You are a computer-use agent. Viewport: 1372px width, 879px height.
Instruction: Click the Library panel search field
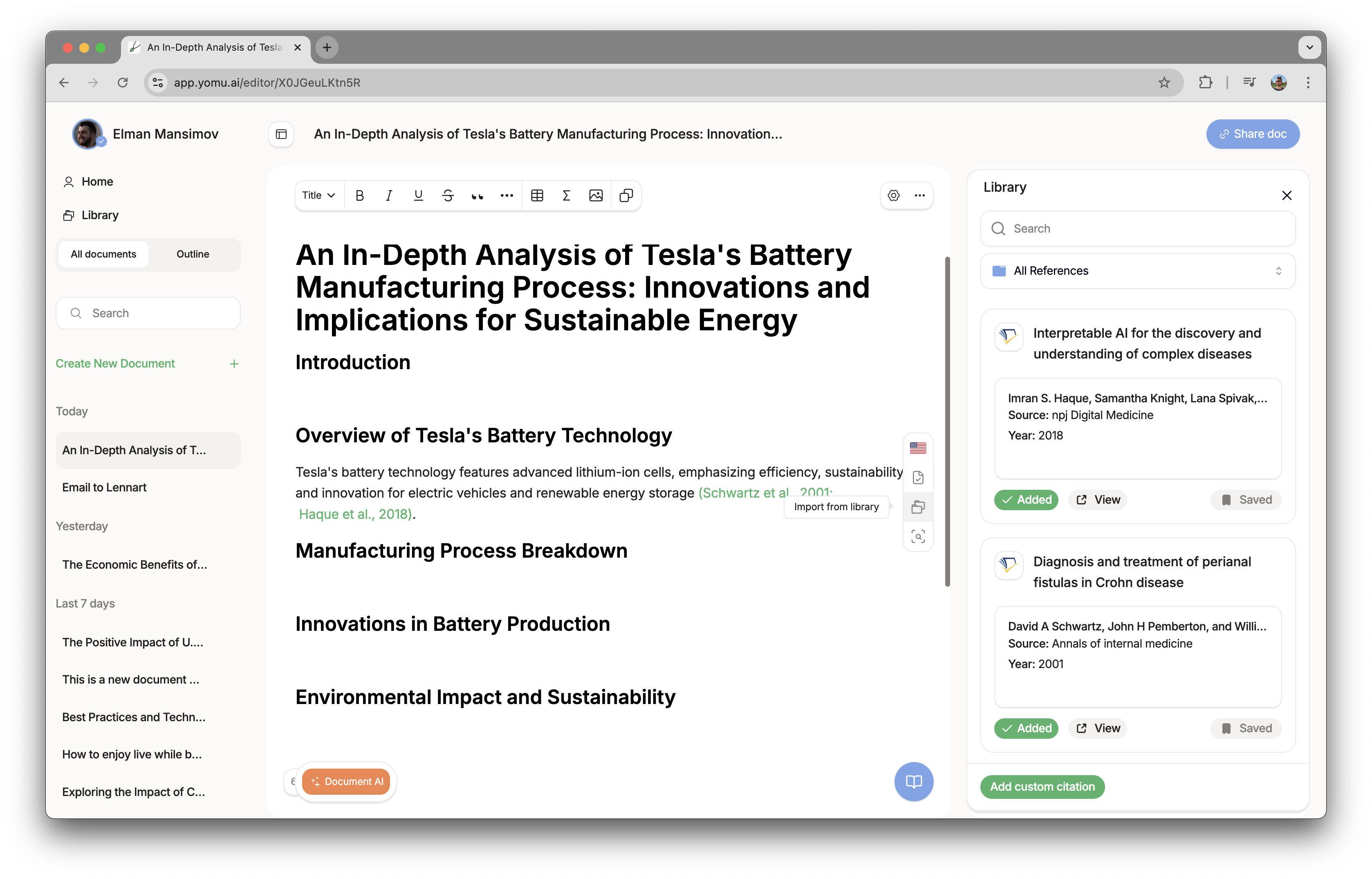pyautogui.click(x=1137, y=228)
